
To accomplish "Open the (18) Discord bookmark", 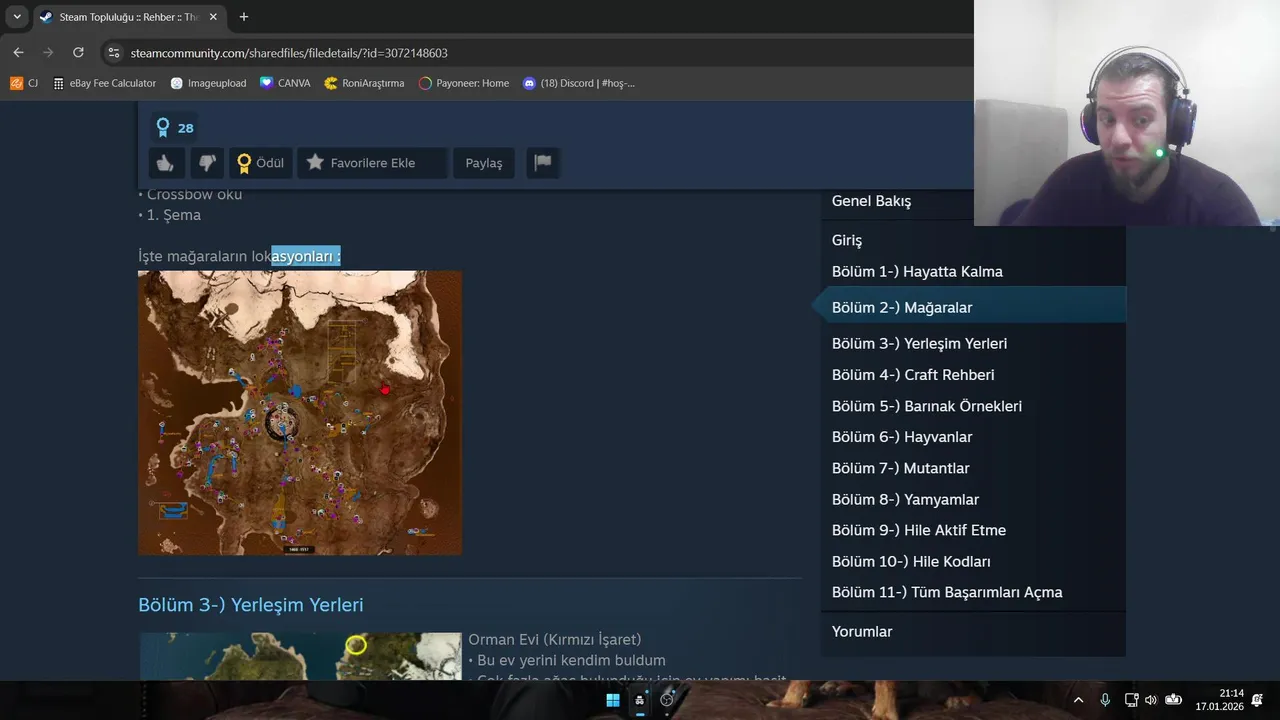I will point(578,83).
